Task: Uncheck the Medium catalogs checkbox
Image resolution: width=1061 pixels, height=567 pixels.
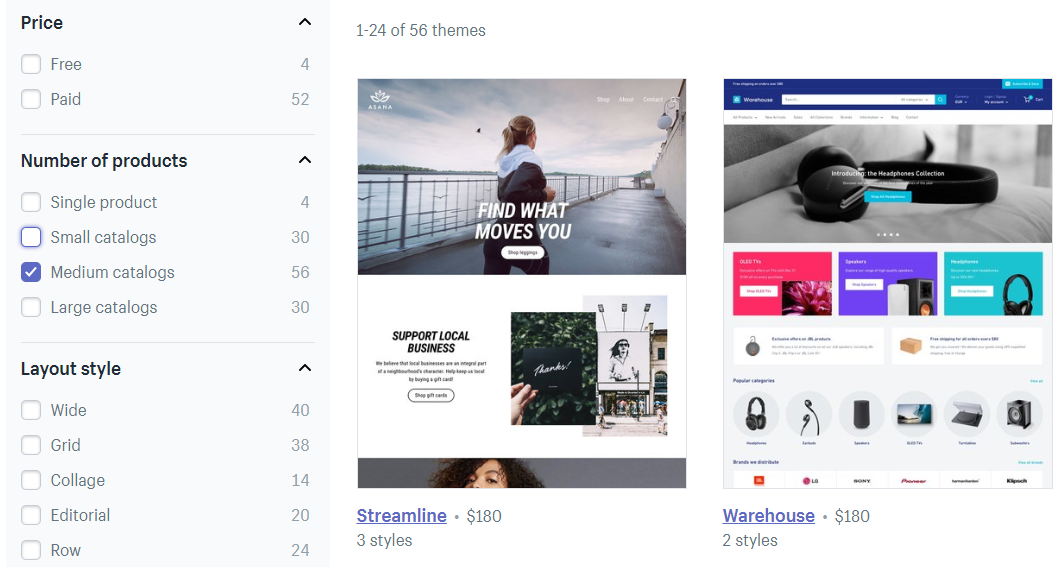Action: click(x=31, y=272)
